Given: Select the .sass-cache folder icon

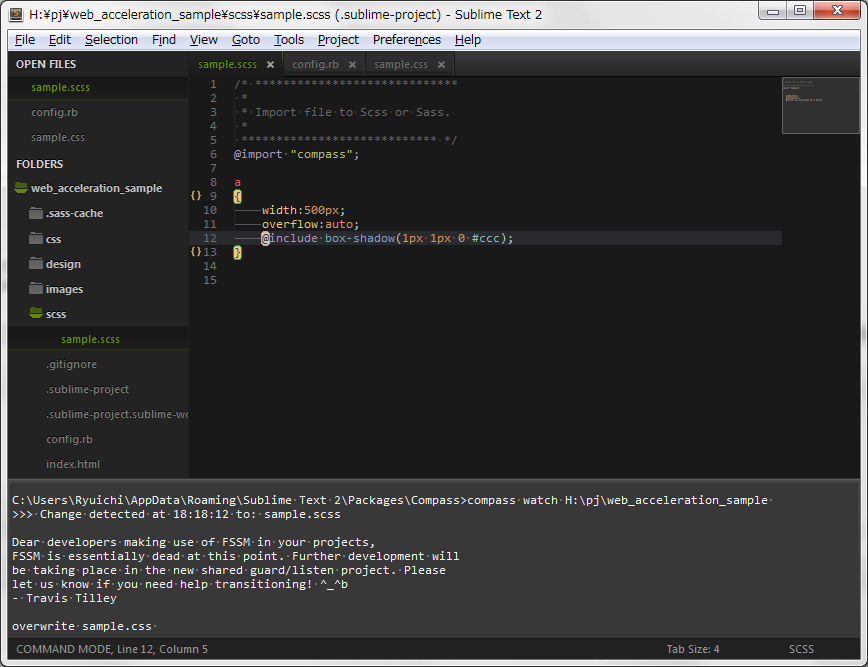Looking at the screenshot, I should point(36,212).
